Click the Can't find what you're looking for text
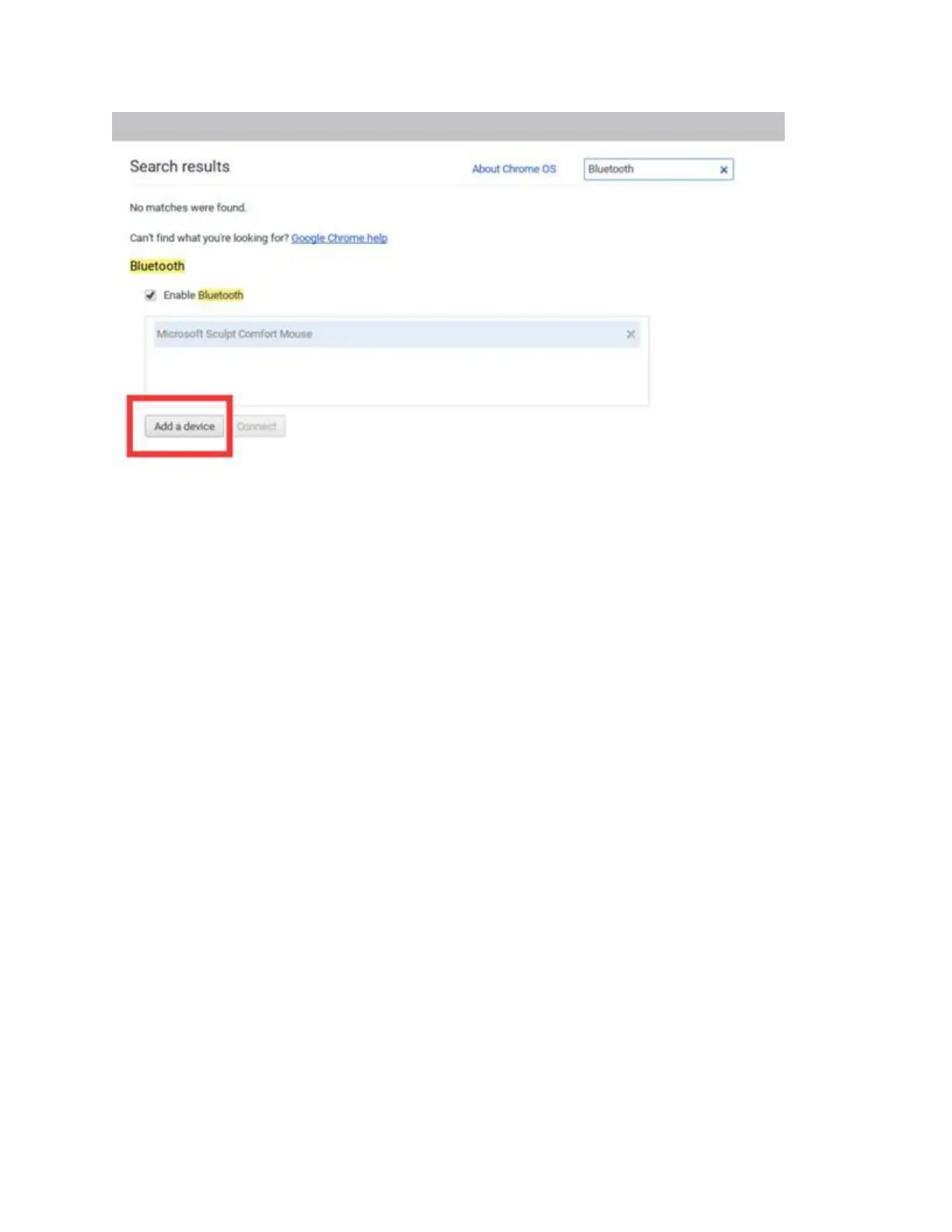This screenshot has height=1232, width=952. pyautogui.click(x=209, y=238)
